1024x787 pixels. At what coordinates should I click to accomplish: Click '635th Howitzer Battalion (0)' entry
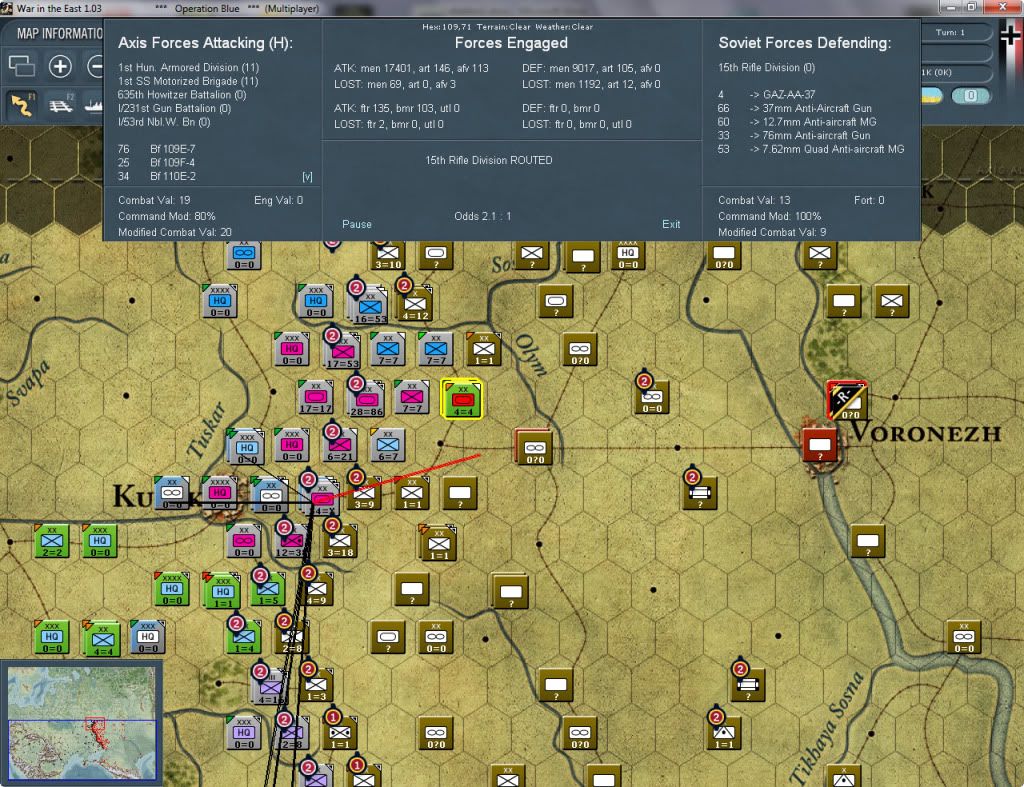182,95
